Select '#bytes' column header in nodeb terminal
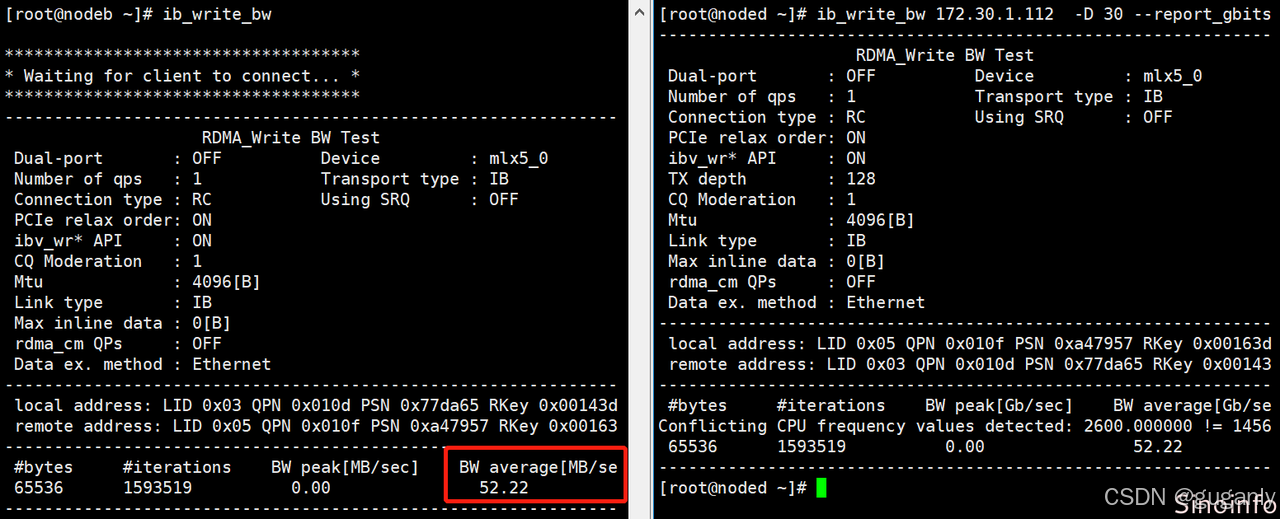The height and width of the screenshot is (519, 1280). coord(44,467)
